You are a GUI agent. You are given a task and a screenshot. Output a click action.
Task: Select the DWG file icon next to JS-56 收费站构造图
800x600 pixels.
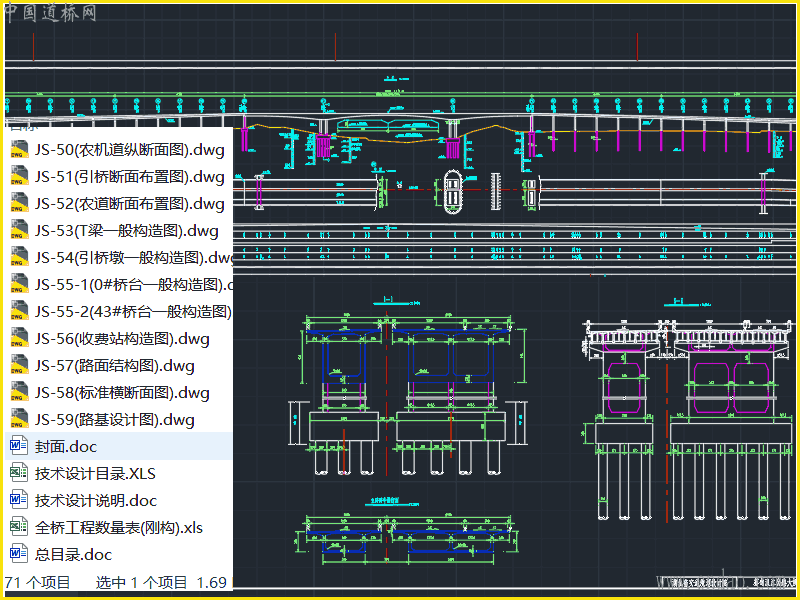[19, 339]
